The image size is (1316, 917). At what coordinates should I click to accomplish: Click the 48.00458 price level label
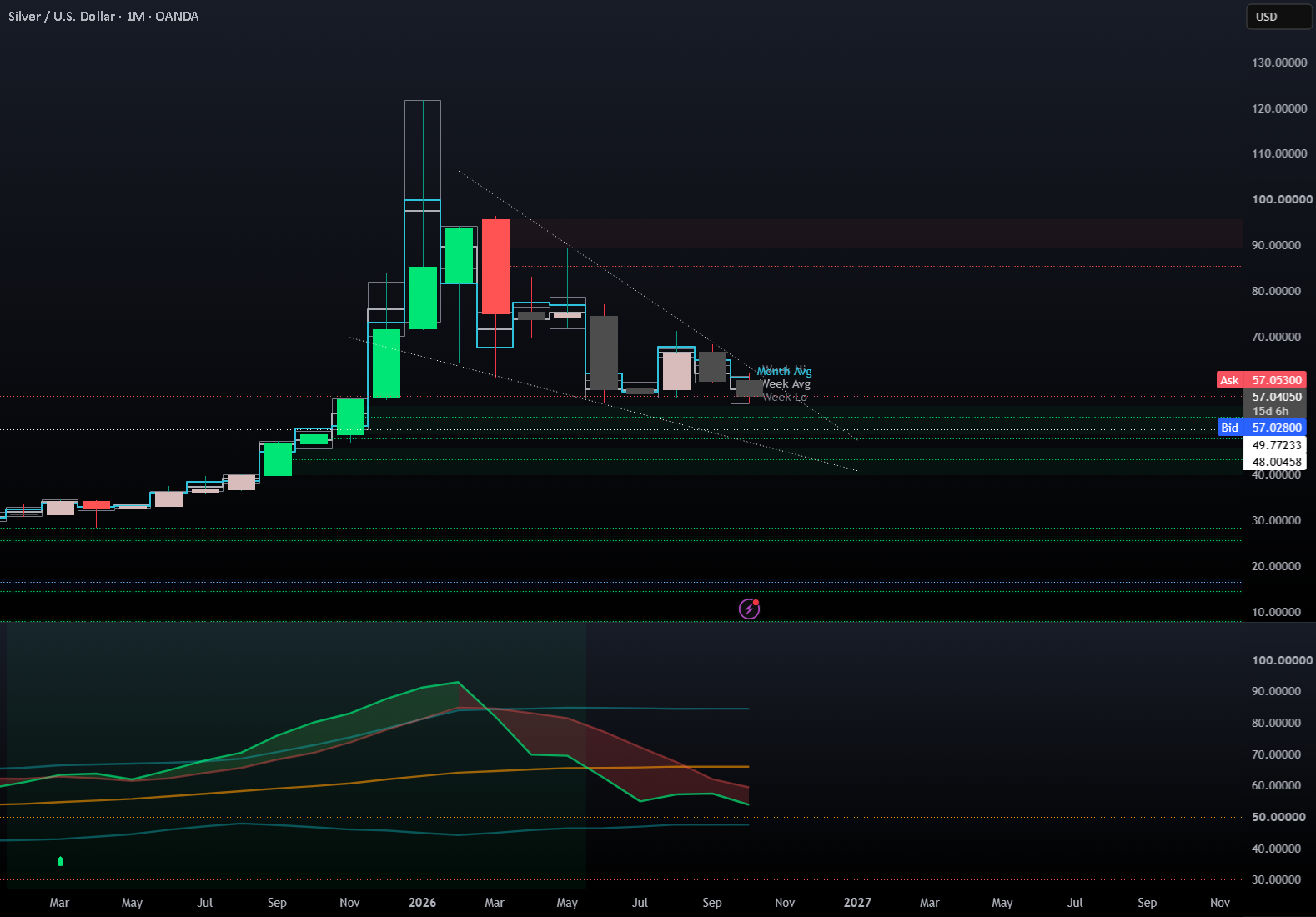tap(1276, 462)
